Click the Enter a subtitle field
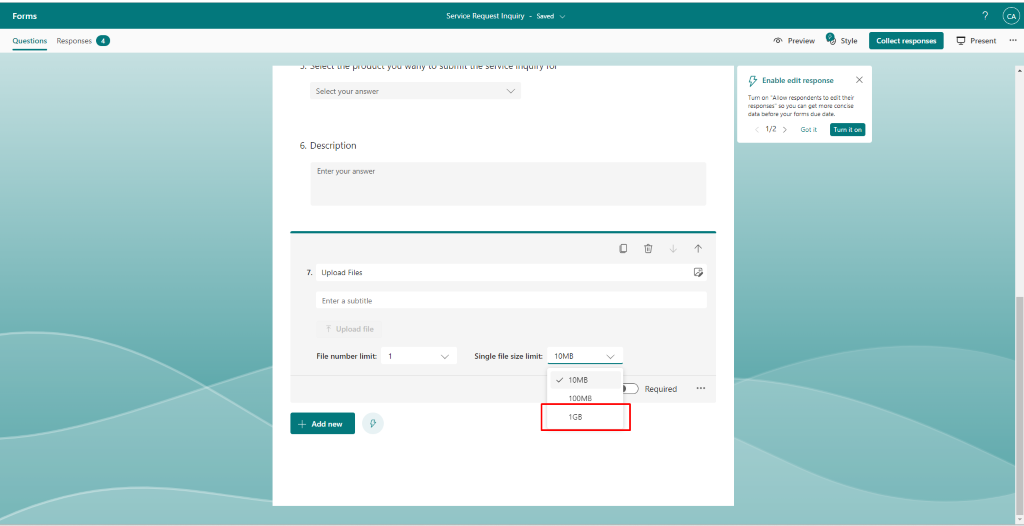Image resolution: width=1024 pixels, height=526 pixels. pos(510,300)
